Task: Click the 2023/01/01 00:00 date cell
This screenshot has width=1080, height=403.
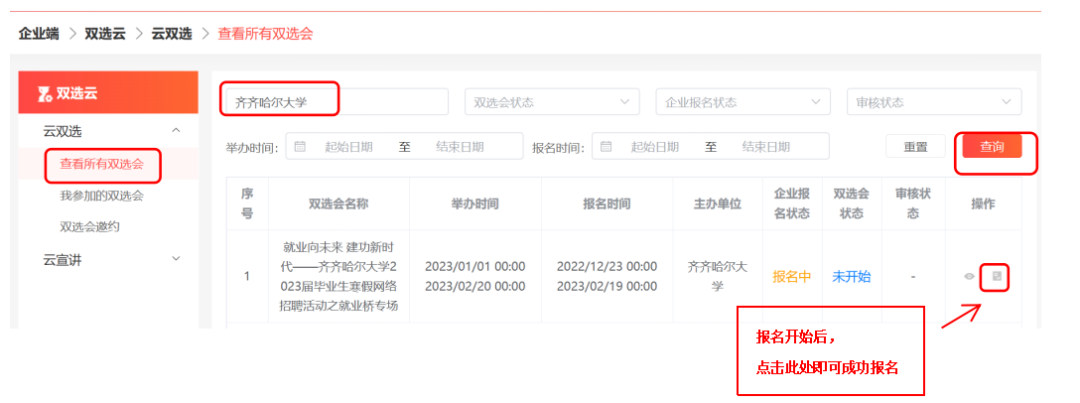Action: 475,267
